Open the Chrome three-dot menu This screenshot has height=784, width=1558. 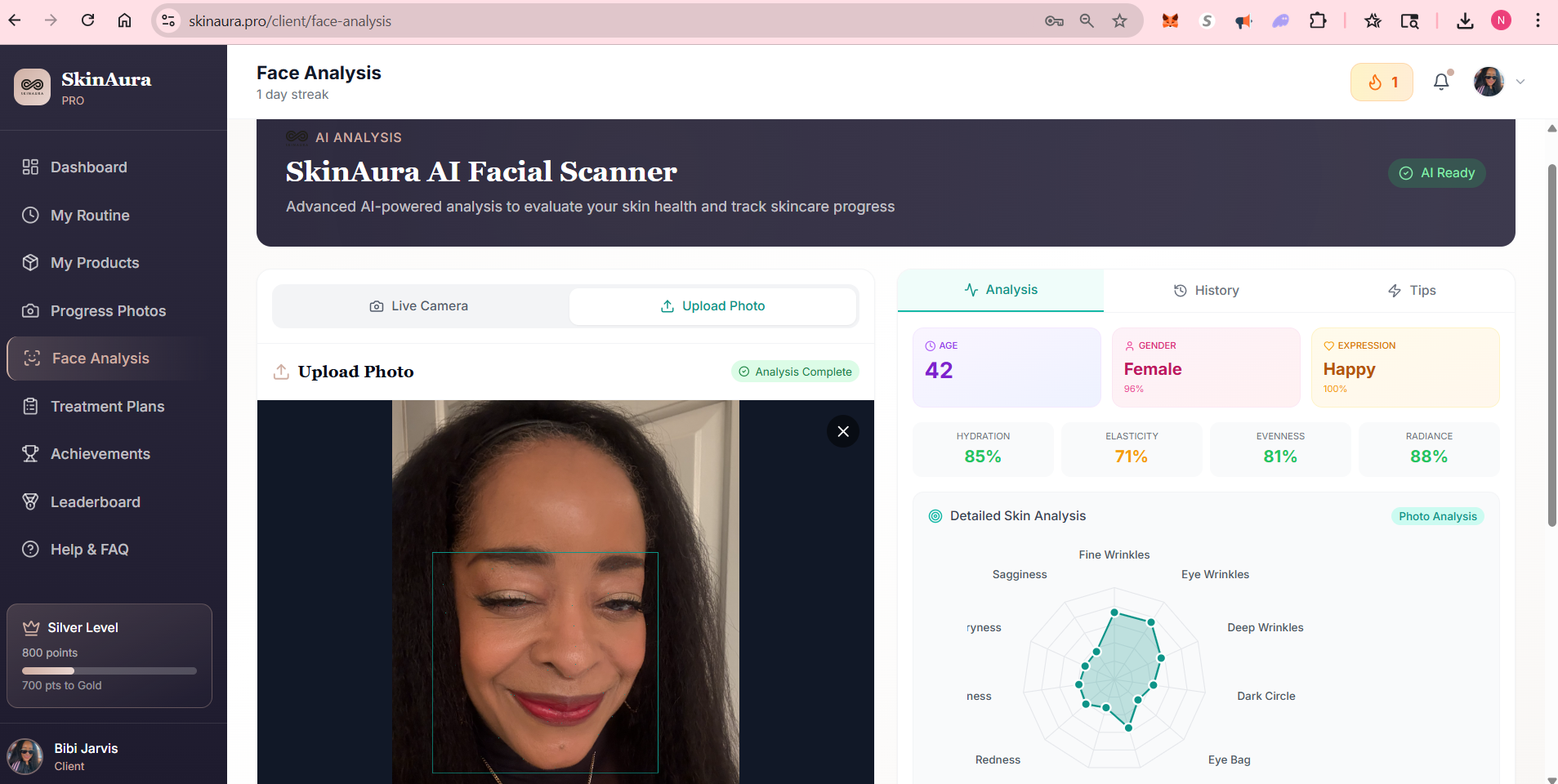tap(1538, 20)
